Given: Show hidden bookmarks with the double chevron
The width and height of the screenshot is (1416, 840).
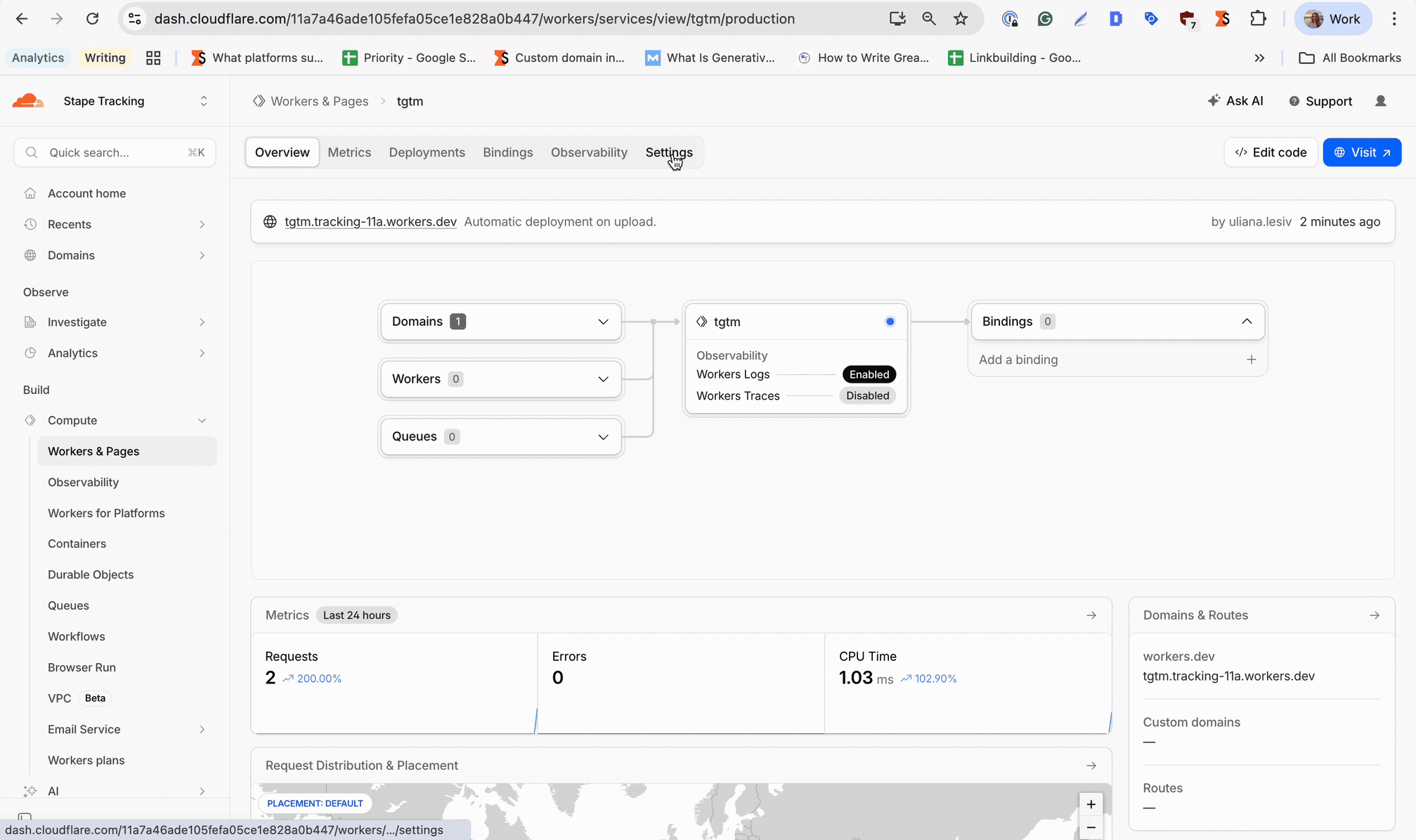Looking at the screenshot, I should point(1259,58).
